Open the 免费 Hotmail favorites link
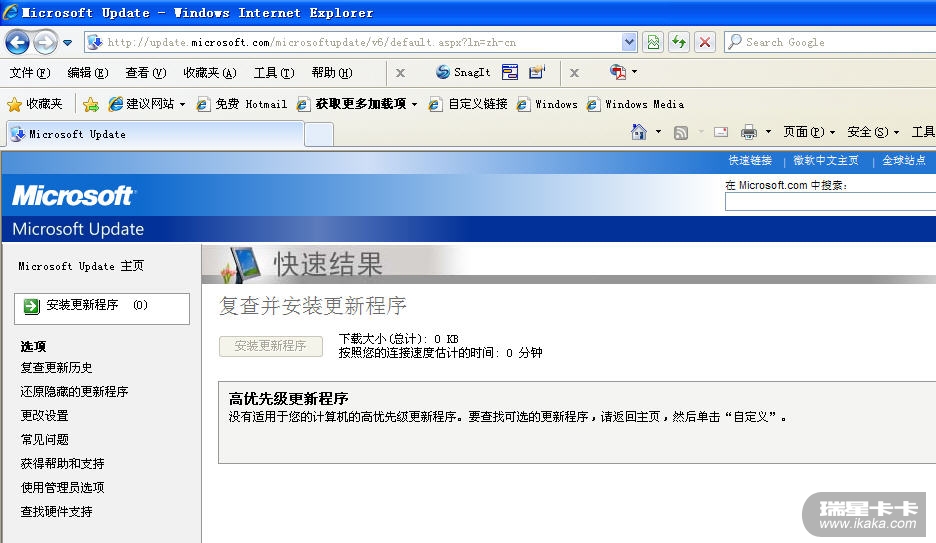The height and width of the screenshot is (543, 936). pyautogui.click(x=242, y=104)
